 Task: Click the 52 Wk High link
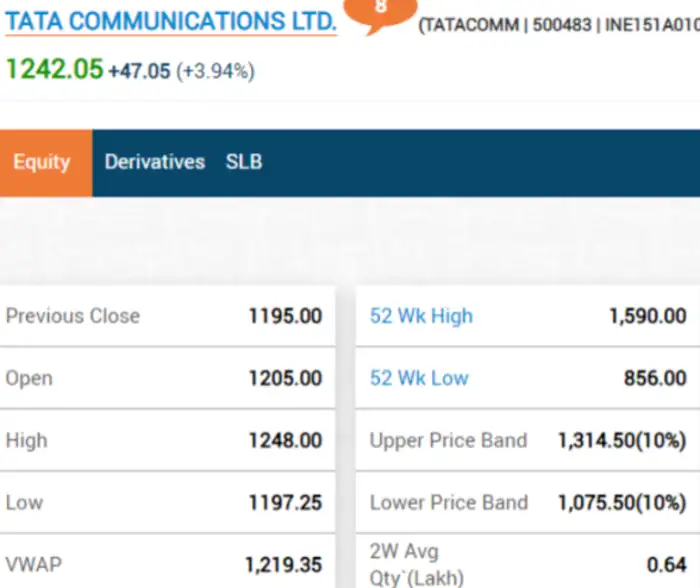tap(421, 316)
